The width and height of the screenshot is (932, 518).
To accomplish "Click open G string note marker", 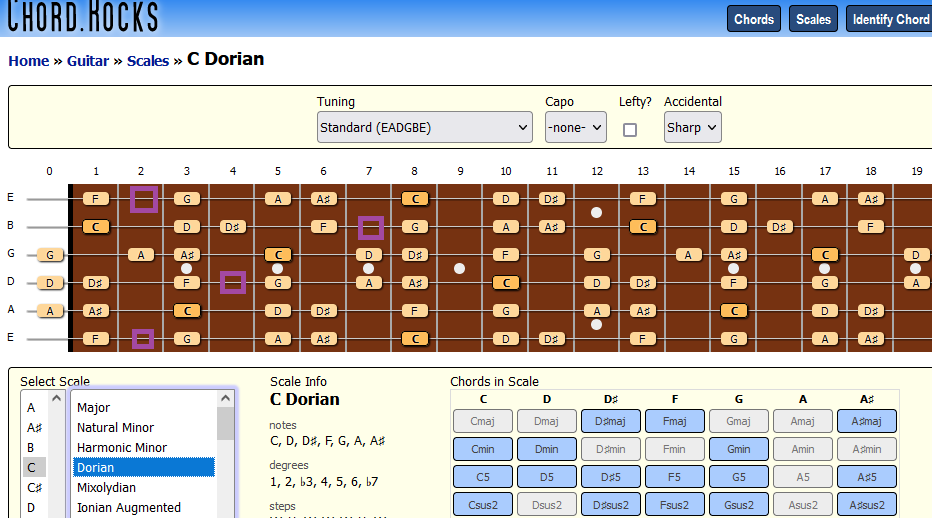I will 50,255.
